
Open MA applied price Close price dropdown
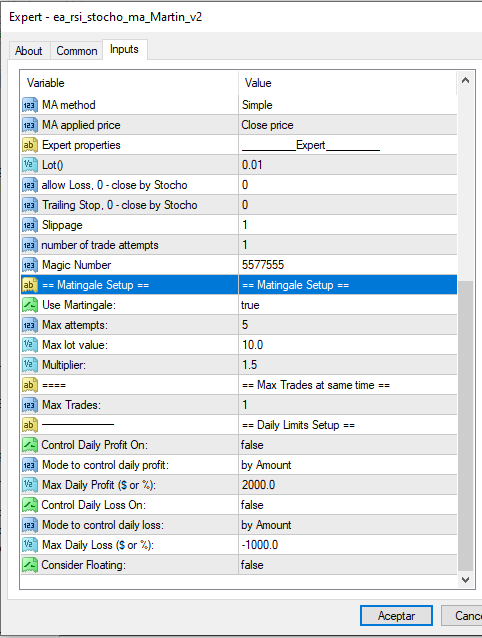[348, 125]
